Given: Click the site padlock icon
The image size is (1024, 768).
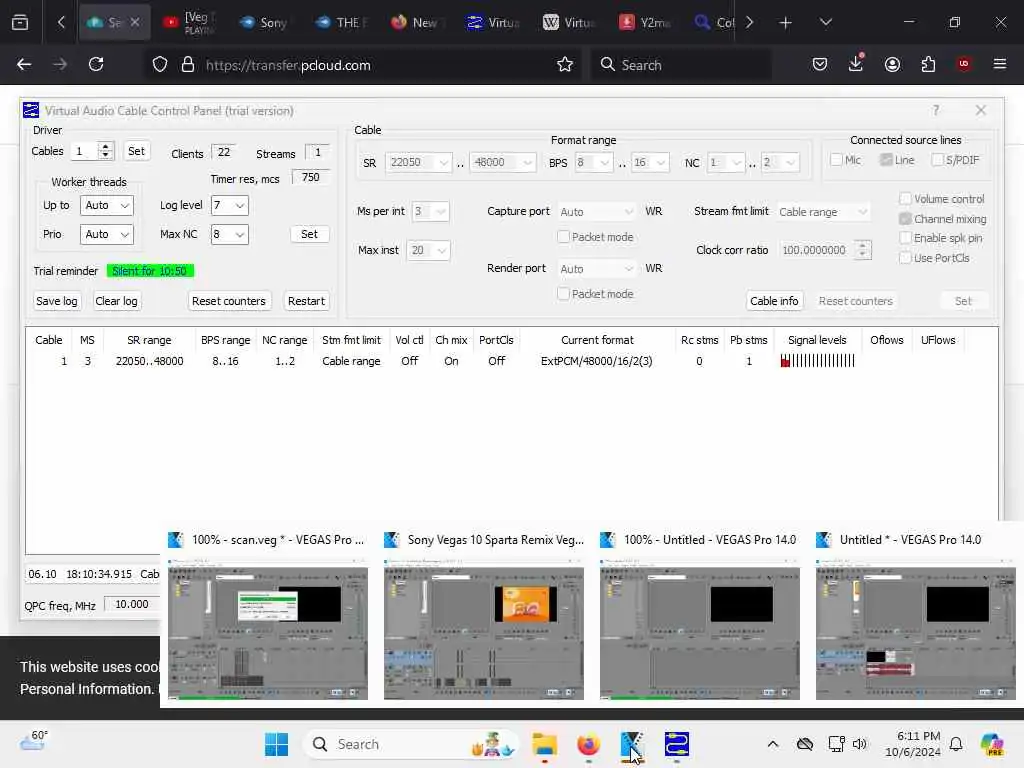Looking at the screenshot, I should click(188, 65).
